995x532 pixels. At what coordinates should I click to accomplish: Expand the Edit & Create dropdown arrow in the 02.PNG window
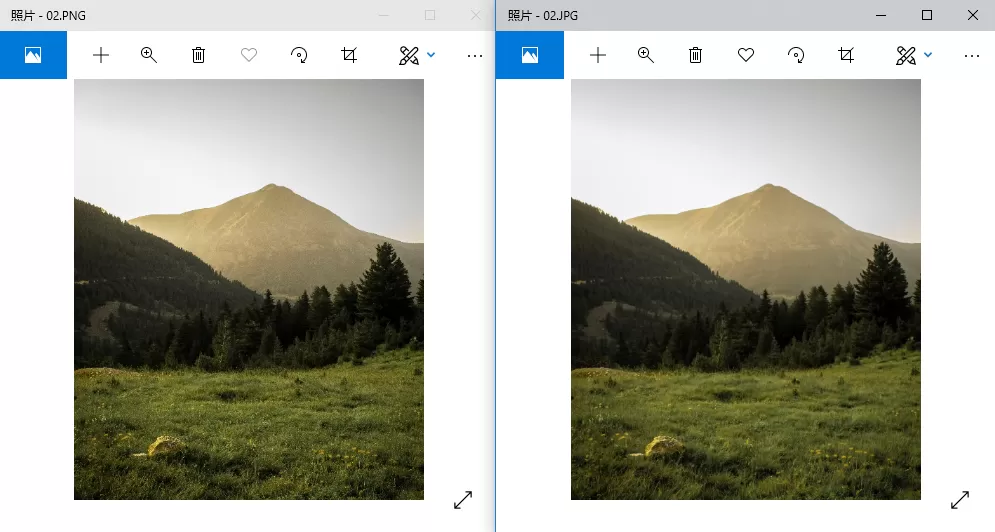click(432, 55)
